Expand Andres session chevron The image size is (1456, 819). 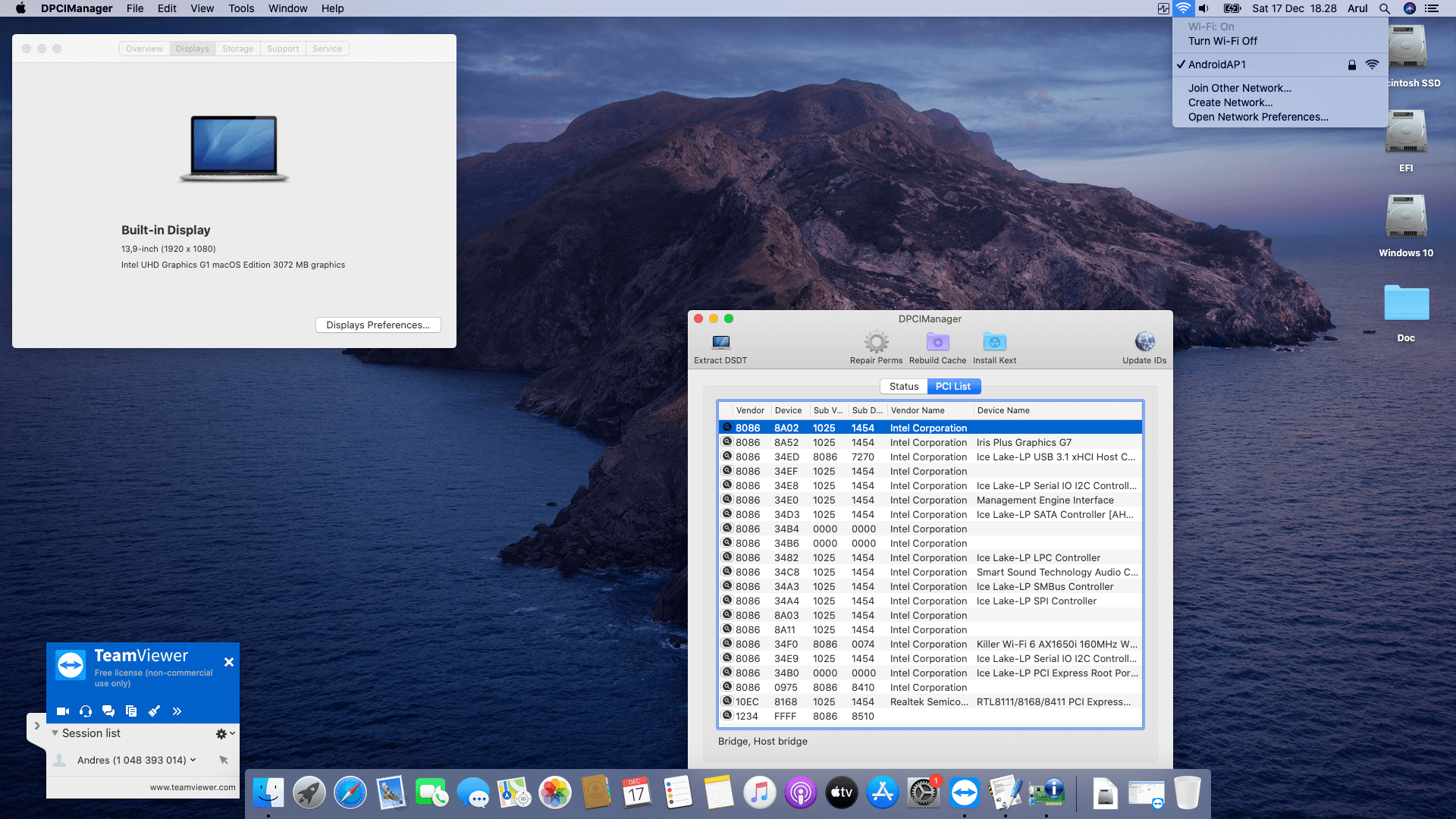click(x=193, y=760)
